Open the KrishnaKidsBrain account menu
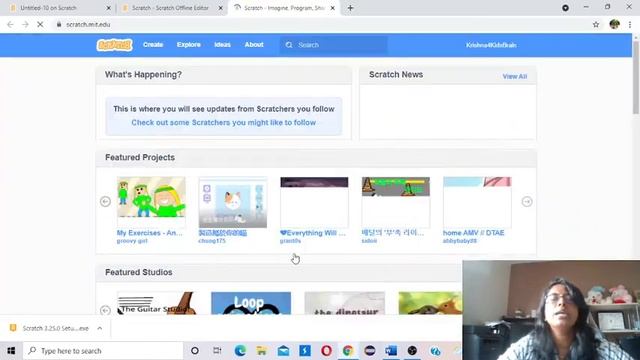 [491, 45]
